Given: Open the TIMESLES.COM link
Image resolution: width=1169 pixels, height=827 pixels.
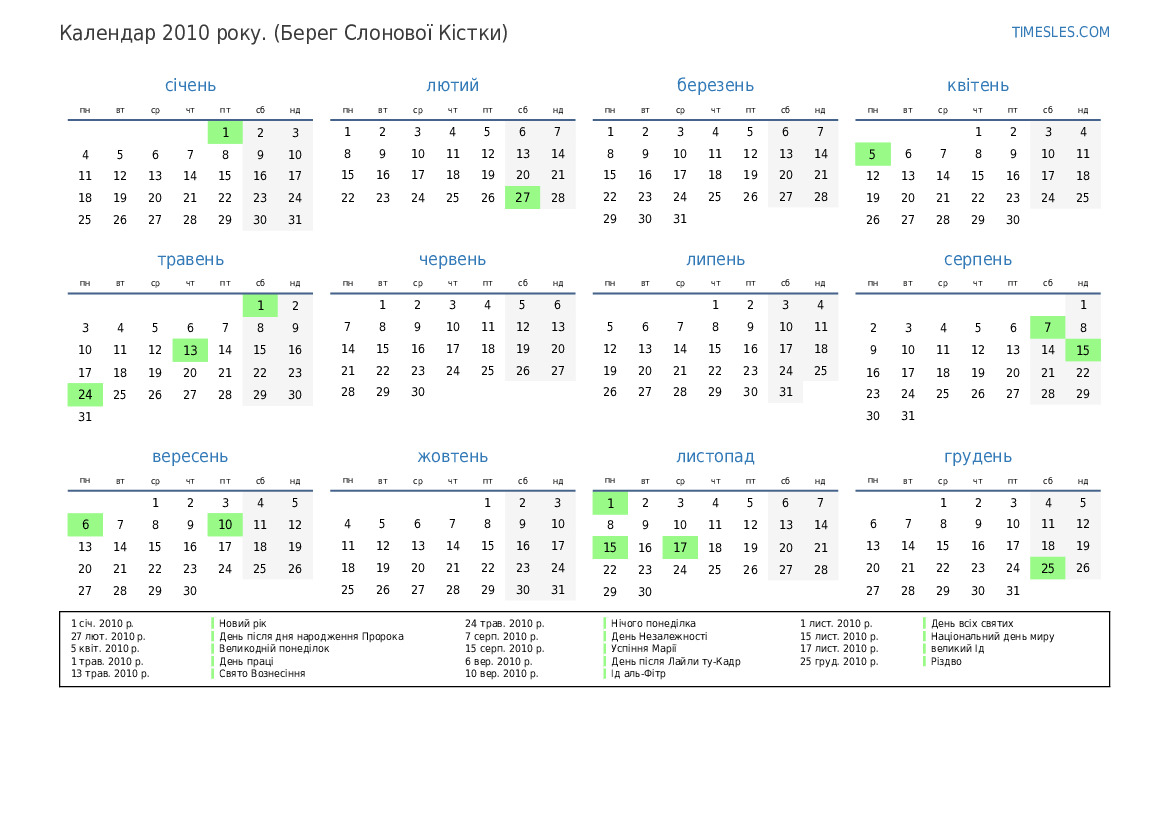Looking at the screenshot, I should (x=1060, y=32).
